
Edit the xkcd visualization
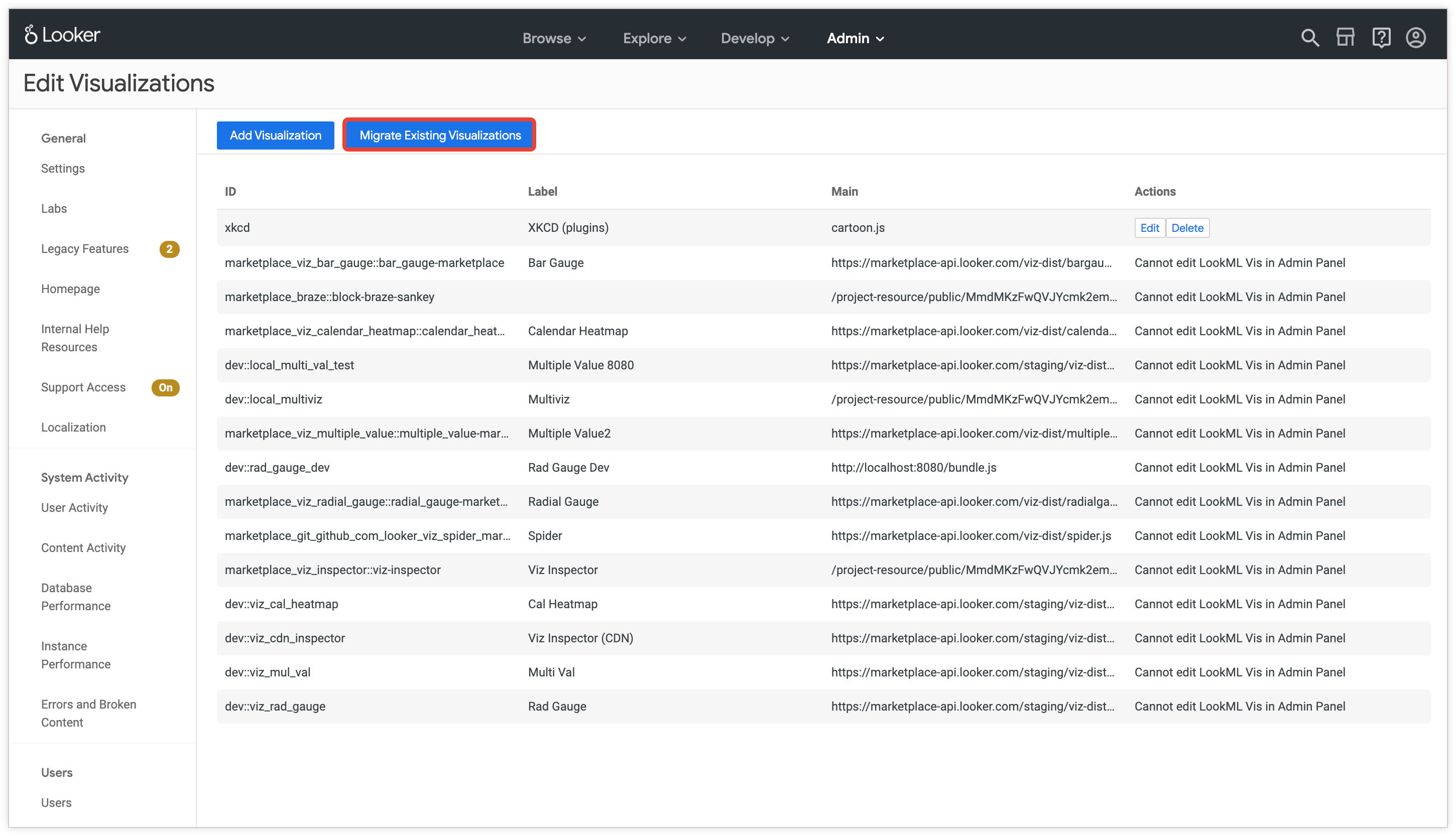[1149, 228]
